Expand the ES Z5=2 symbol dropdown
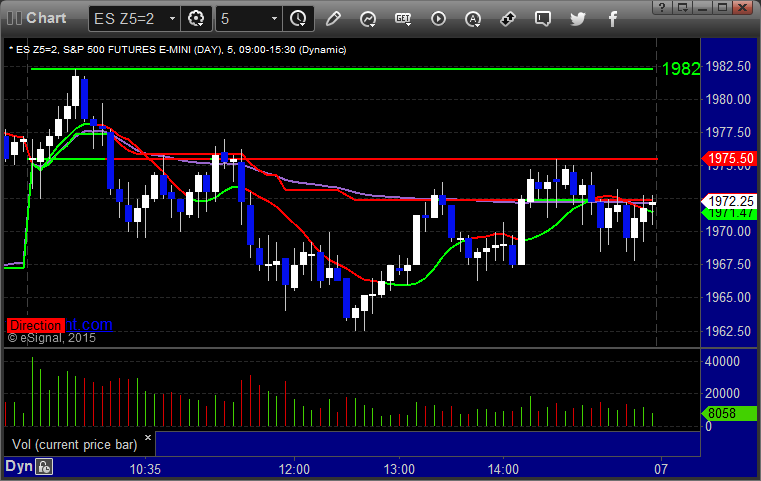Viewport: 761px width, 481px height. pyautogui.click(x=172, y=19)
